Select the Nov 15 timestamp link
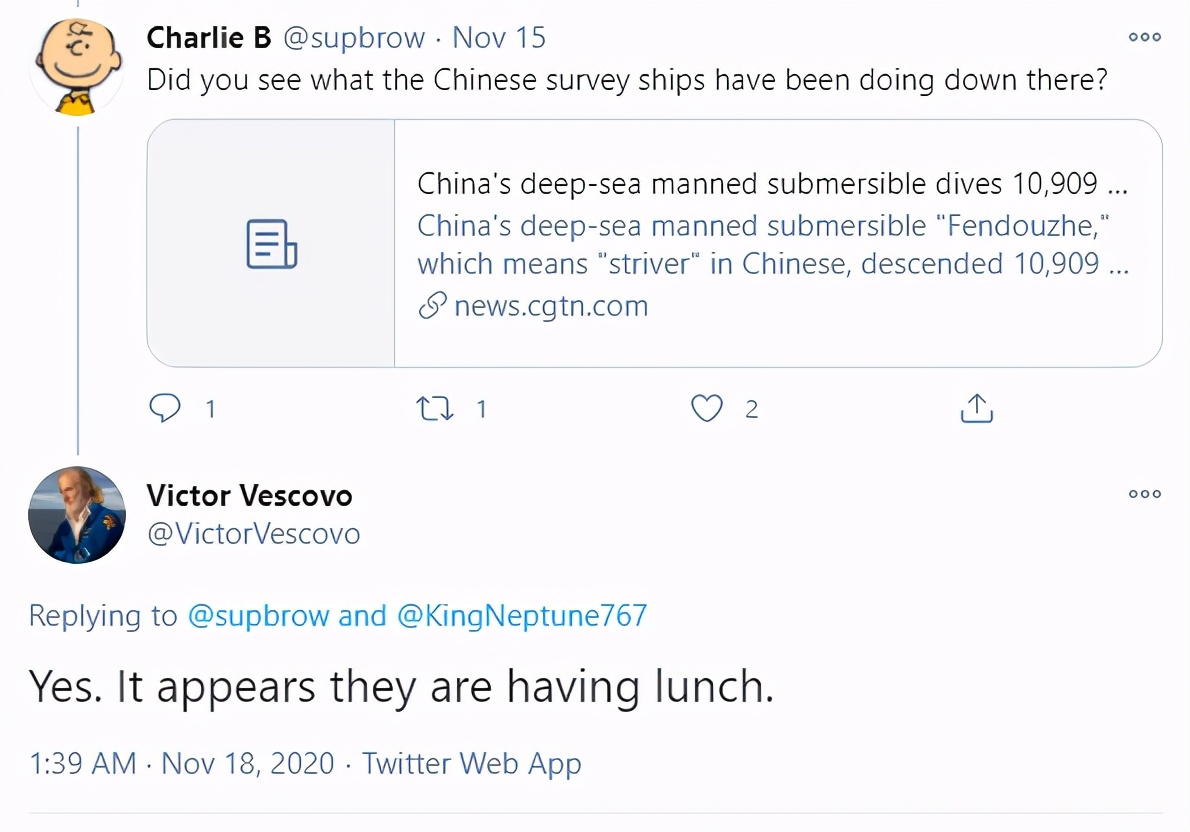 pyautogui.click(x=498, y=37)
